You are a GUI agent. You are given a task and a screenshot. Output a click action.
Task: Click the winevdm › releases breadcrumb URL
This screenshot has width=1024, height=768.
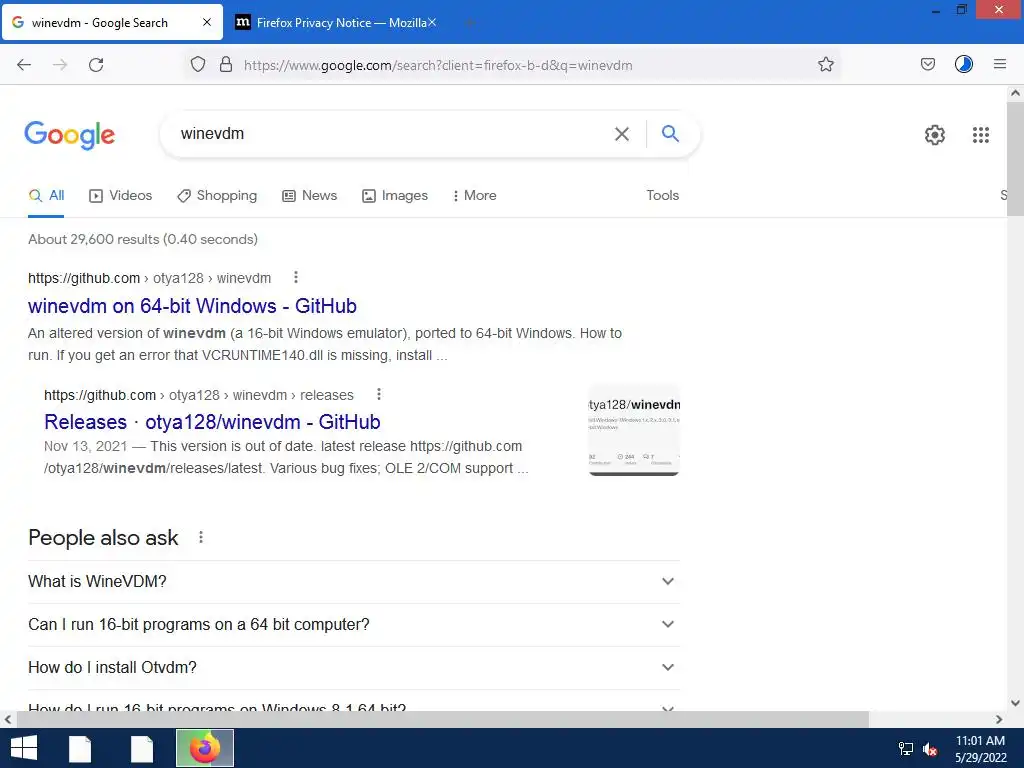[x=199, y=395]
